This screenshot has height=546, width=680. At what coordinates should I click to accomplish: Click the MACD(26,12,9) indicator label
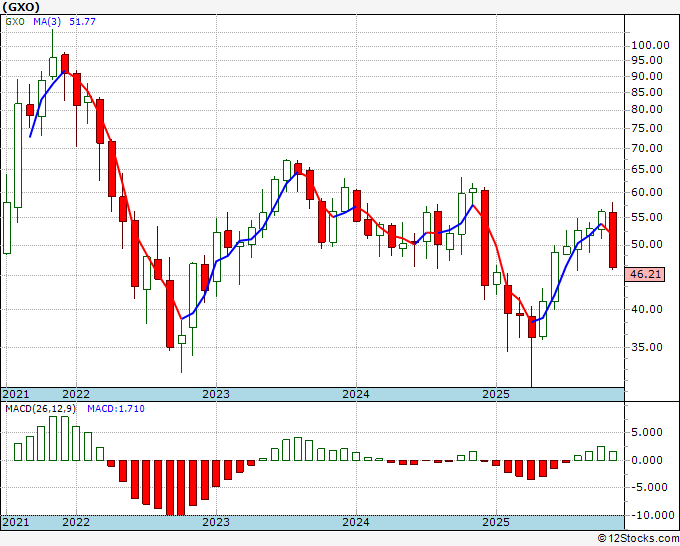pyautogui.click(x=41, y=409)
